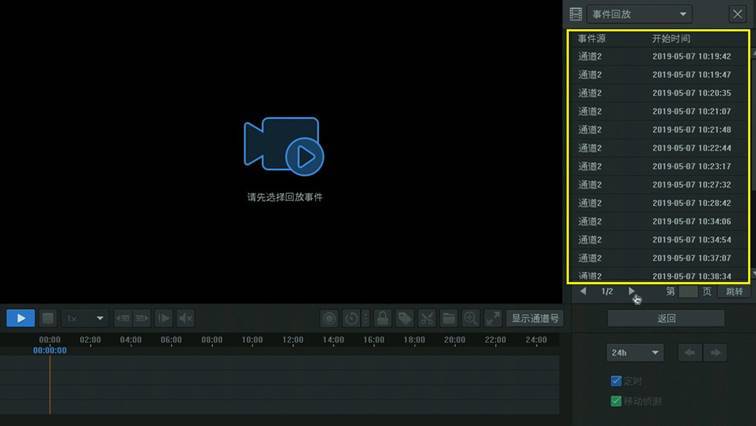Select the event starting 2019-05-07 10:27:32
Screen dimensions: 756x426
[x=658, y=185]
